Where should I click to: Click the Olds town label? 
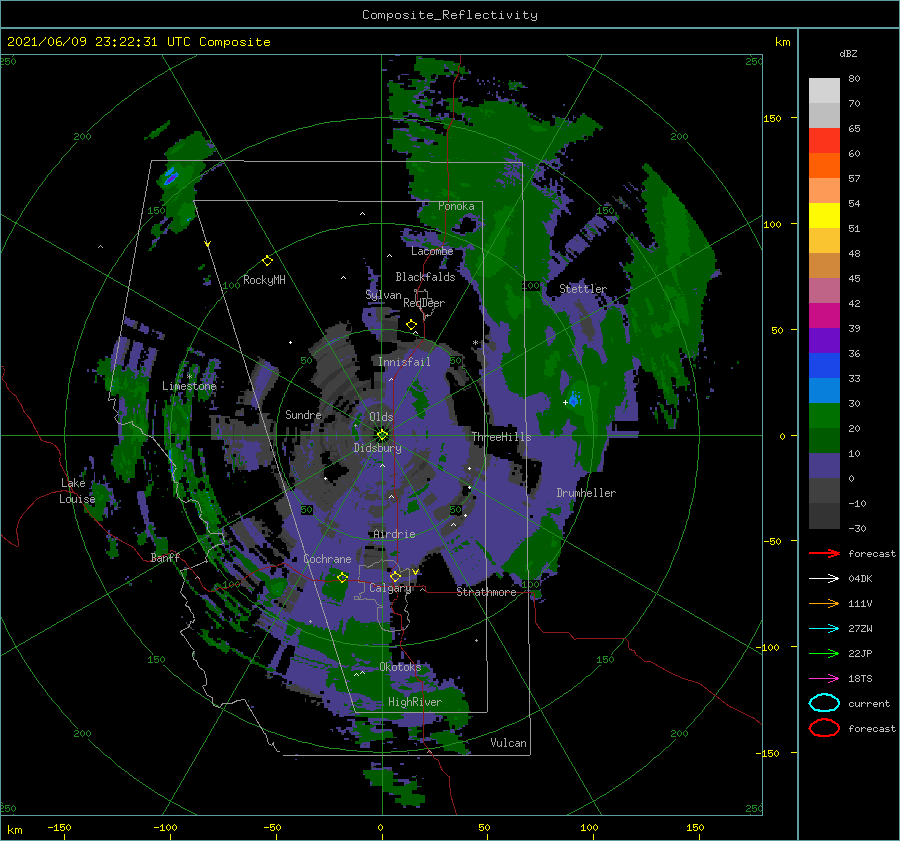pyautogui.click(x=381, y=417)
